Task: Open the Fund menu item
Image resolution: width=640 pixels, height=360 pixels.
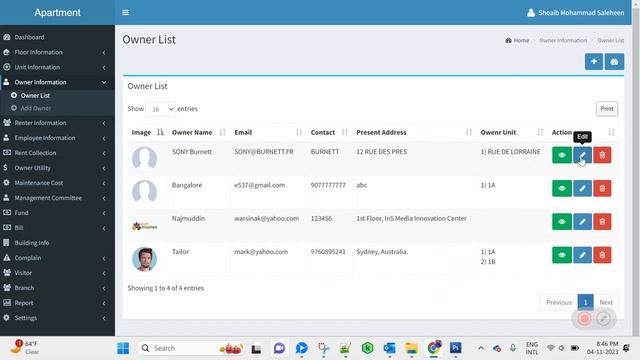Action: click(x=57, y=213)
